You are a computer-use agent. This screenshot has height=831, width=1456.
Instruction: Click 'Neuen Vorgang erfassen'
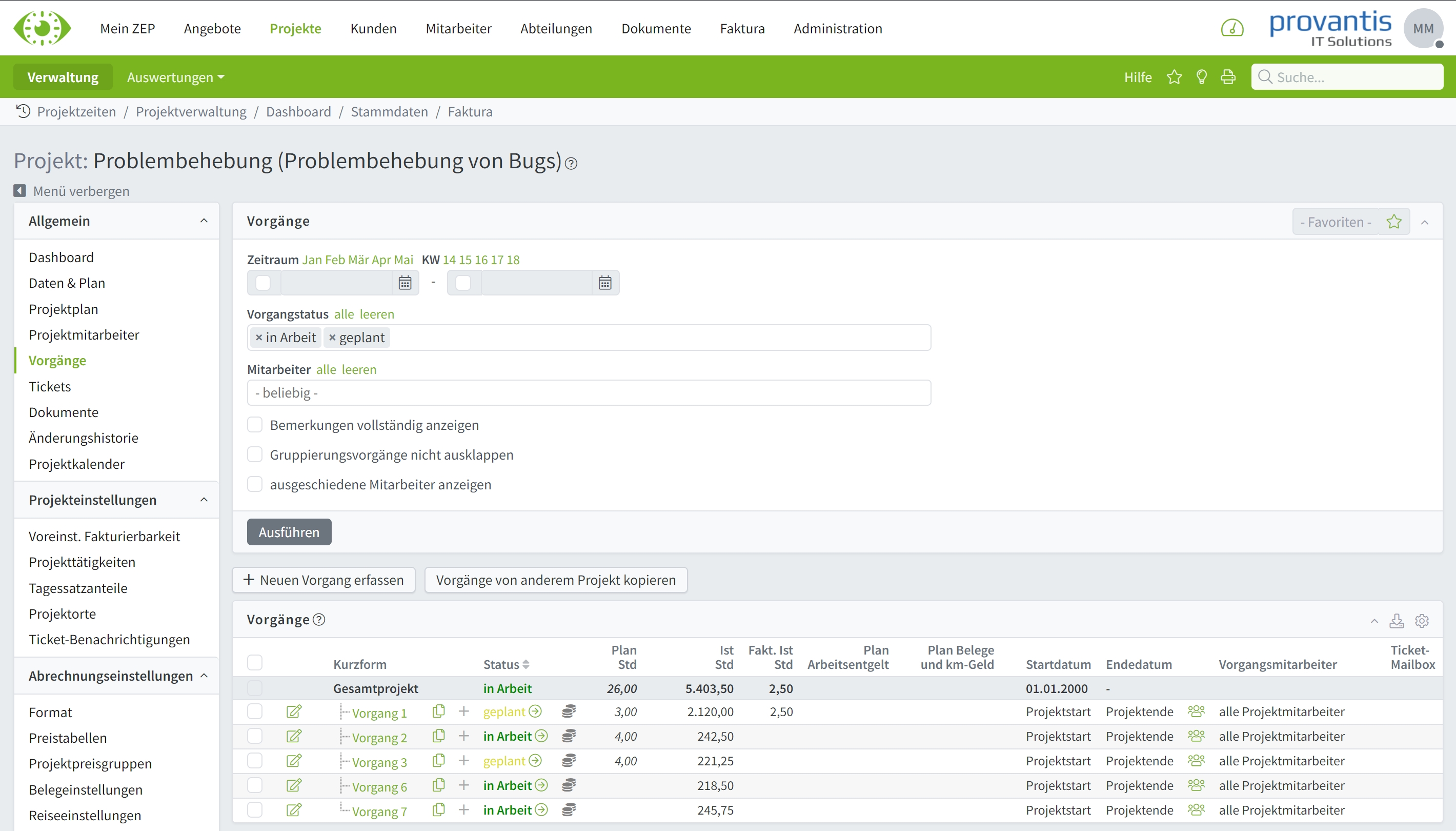[x=323, y=579]
